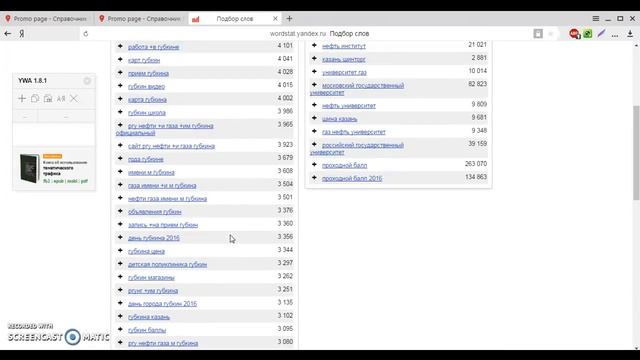Clear the YWA list with the X icon
The width and height of the screenshot is (640, 360).
tap(73, 98)
